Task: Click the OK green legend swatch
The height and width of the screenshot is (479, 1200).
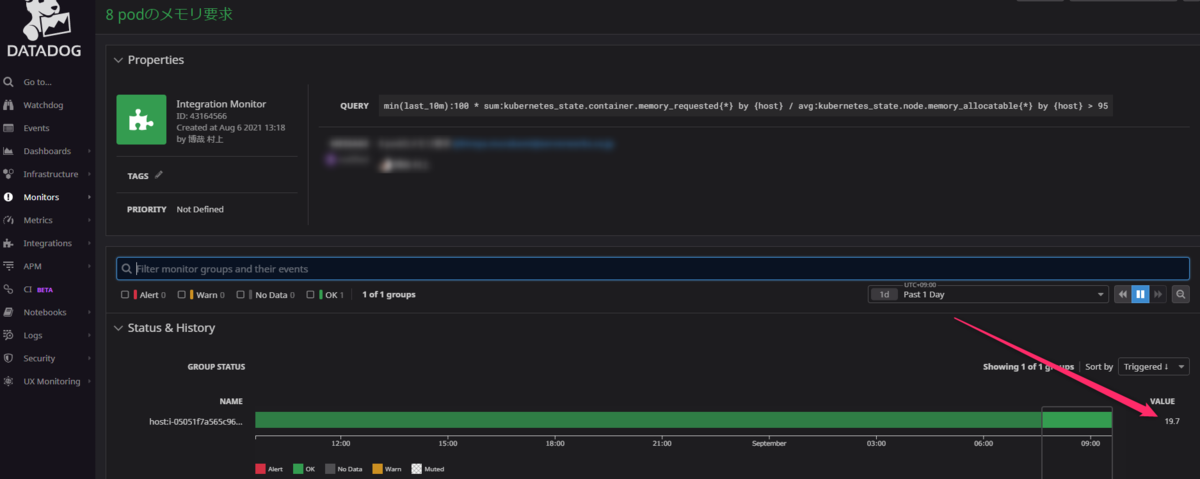Action: pyautogui.click(x=299, y=468)
